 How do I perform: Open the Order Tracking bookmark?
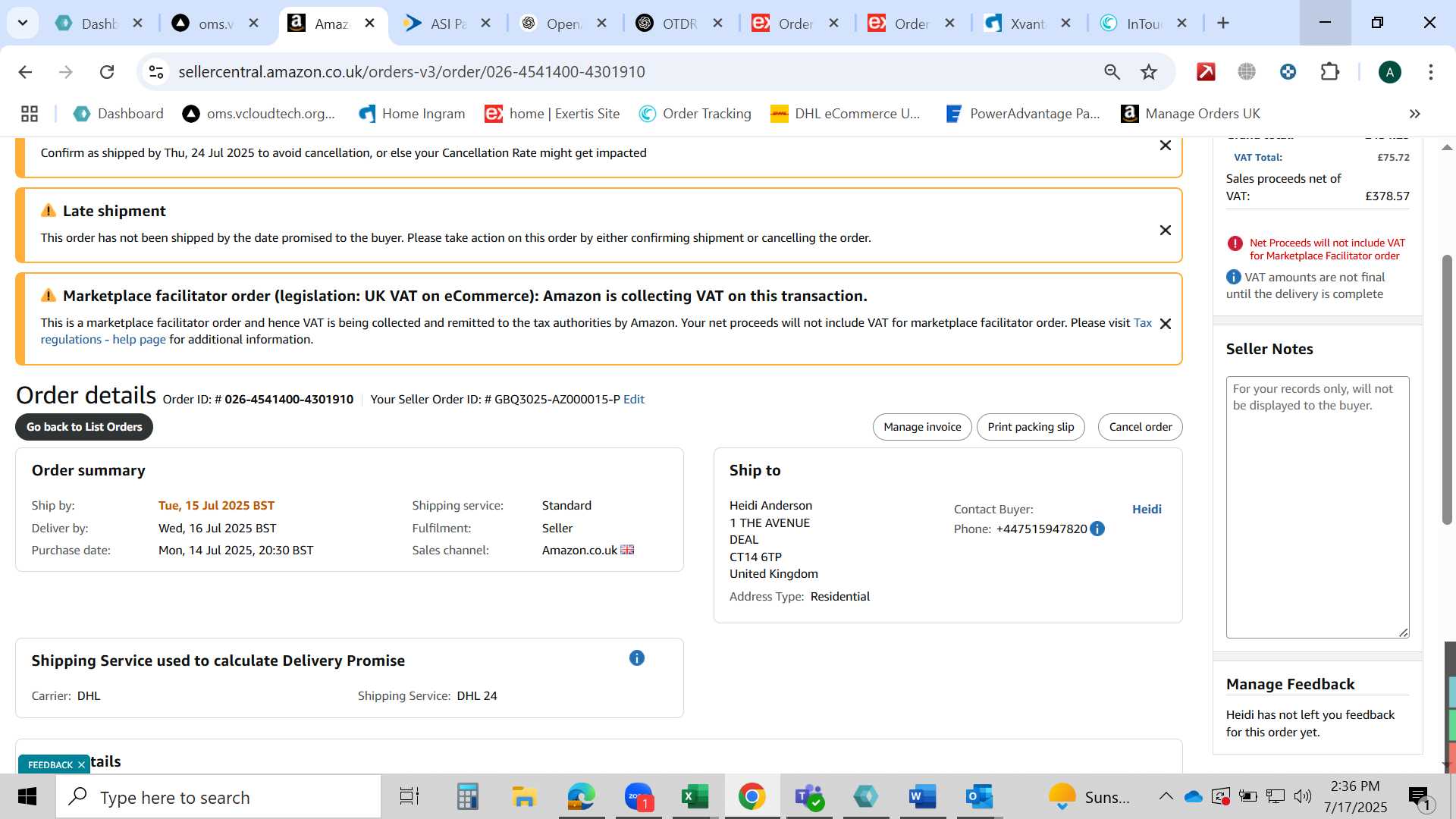coord(695,114)
